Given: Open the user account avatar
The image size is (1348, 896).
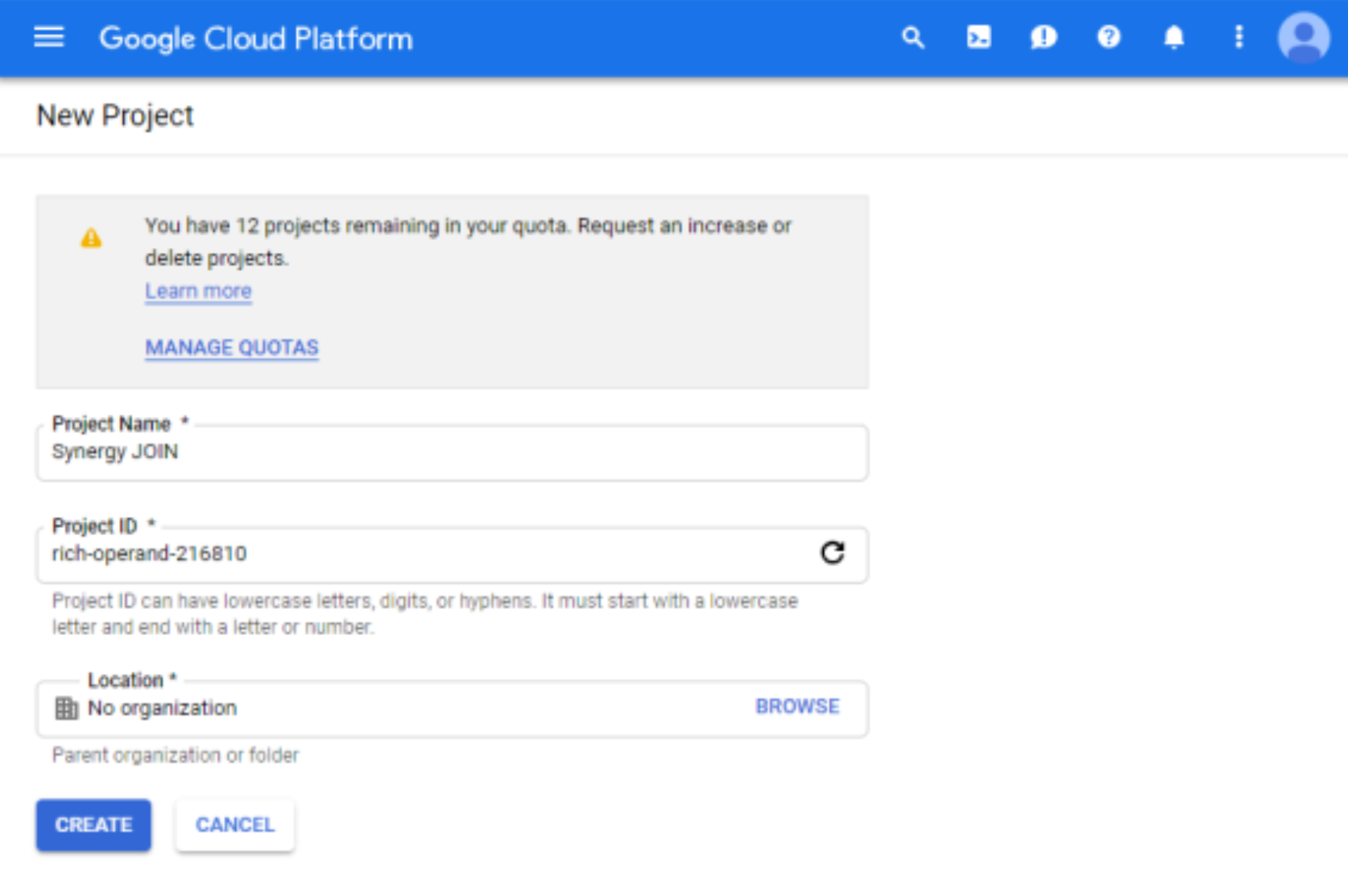Looking at the screenshot, I should coord(1304,37).
